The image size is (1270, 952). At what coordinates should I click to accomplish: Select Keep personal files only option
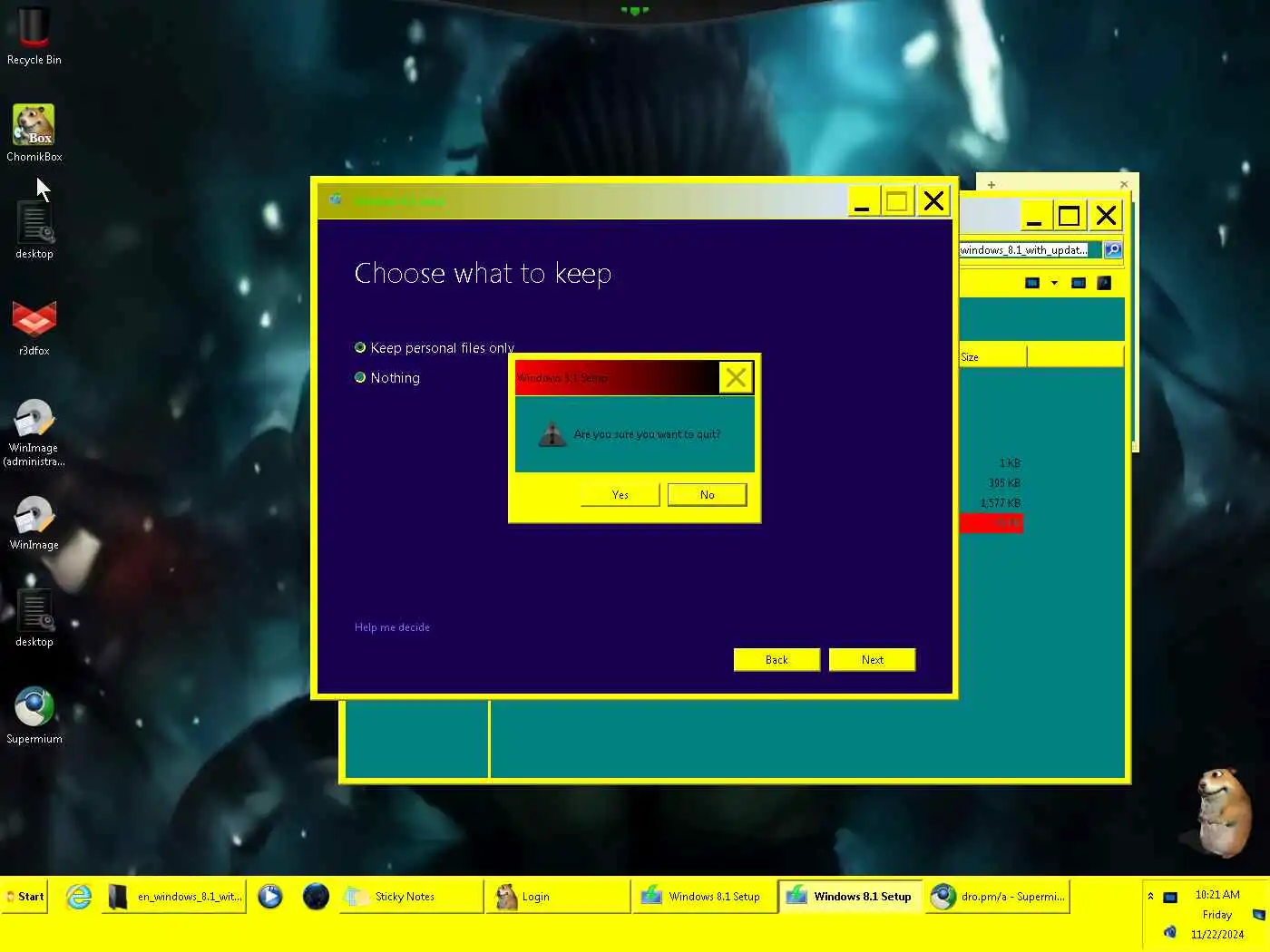click(434, 348)
